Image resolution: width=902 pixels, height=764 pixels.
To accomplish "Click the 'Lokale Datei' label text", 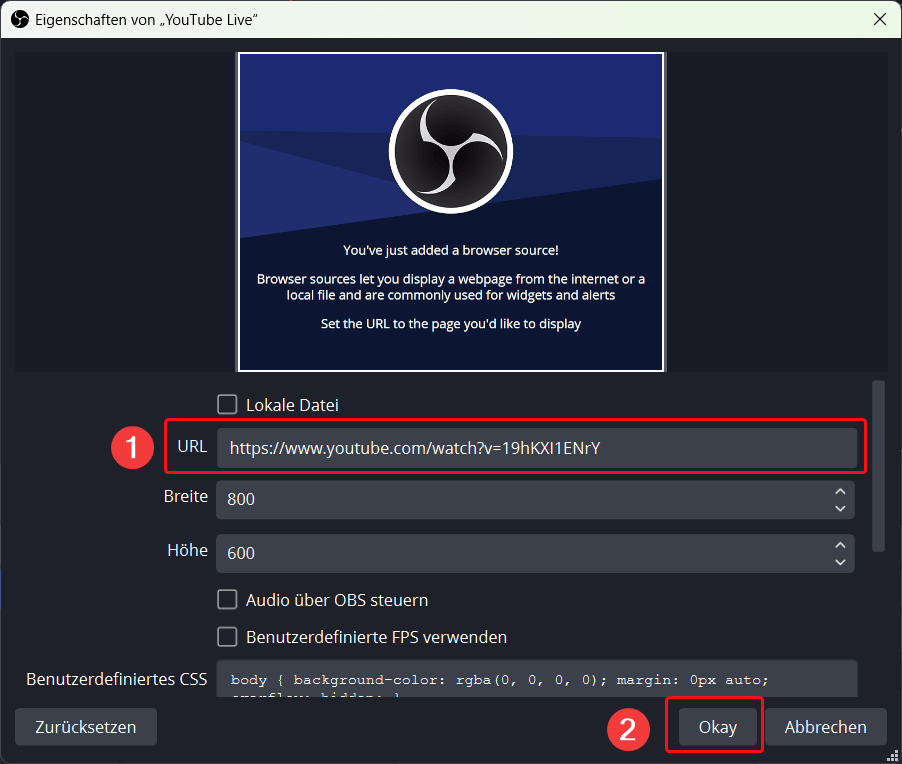I will (x=292, y=405).
